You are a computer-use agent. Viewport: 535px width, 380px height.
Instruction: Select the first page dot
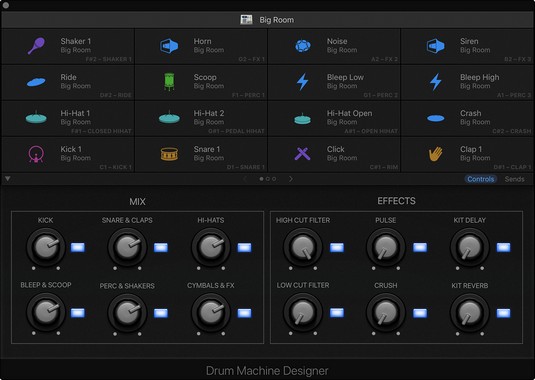[261, 179]
